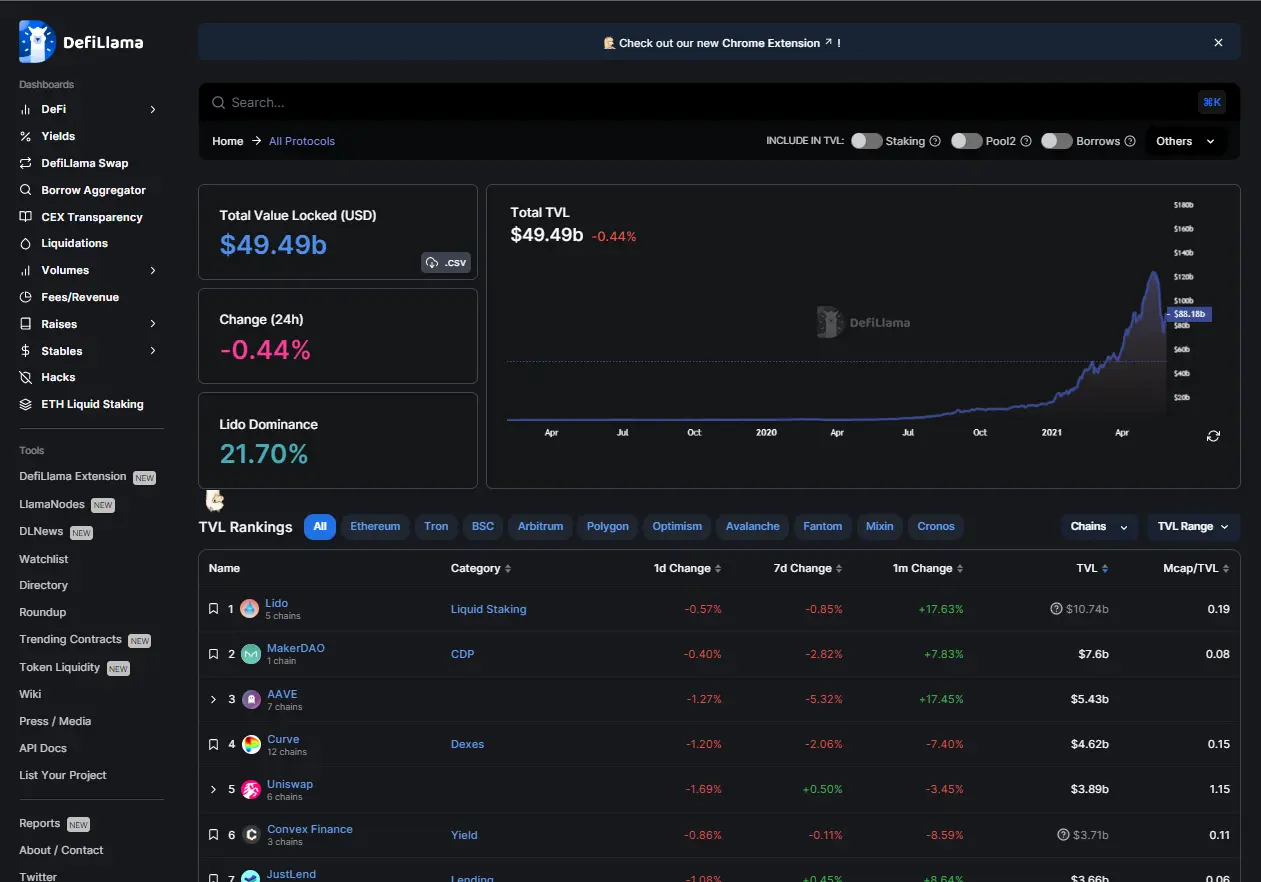Open the Others dropdown
The width and height of the screenshot is (1261, 882).
(x=1186, y=141)
